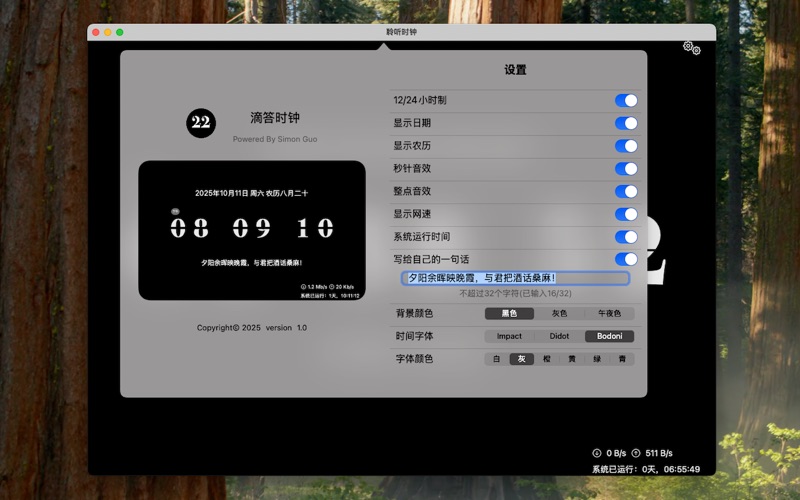Minimize the window with the yellow button
Screen dimensions: 800x500
pyautogui.click(x=108, y=32)
